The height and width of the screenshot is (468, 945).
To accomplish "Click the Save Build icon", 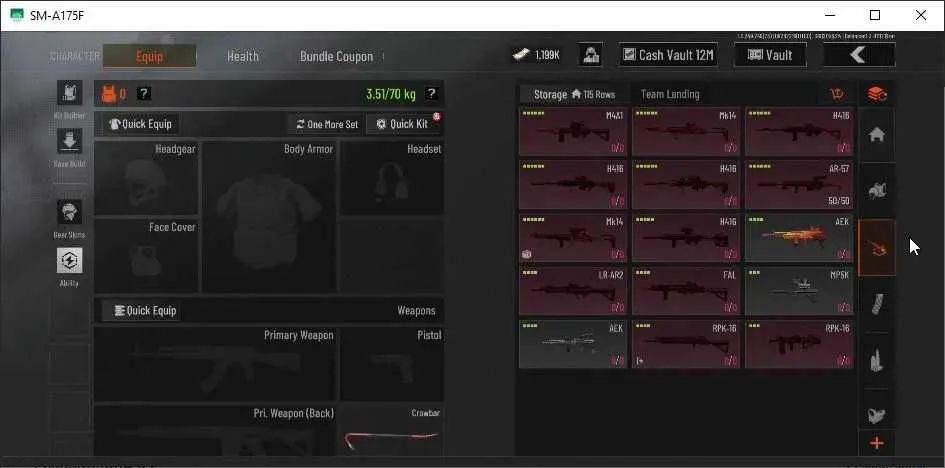I will coord(69,141).
